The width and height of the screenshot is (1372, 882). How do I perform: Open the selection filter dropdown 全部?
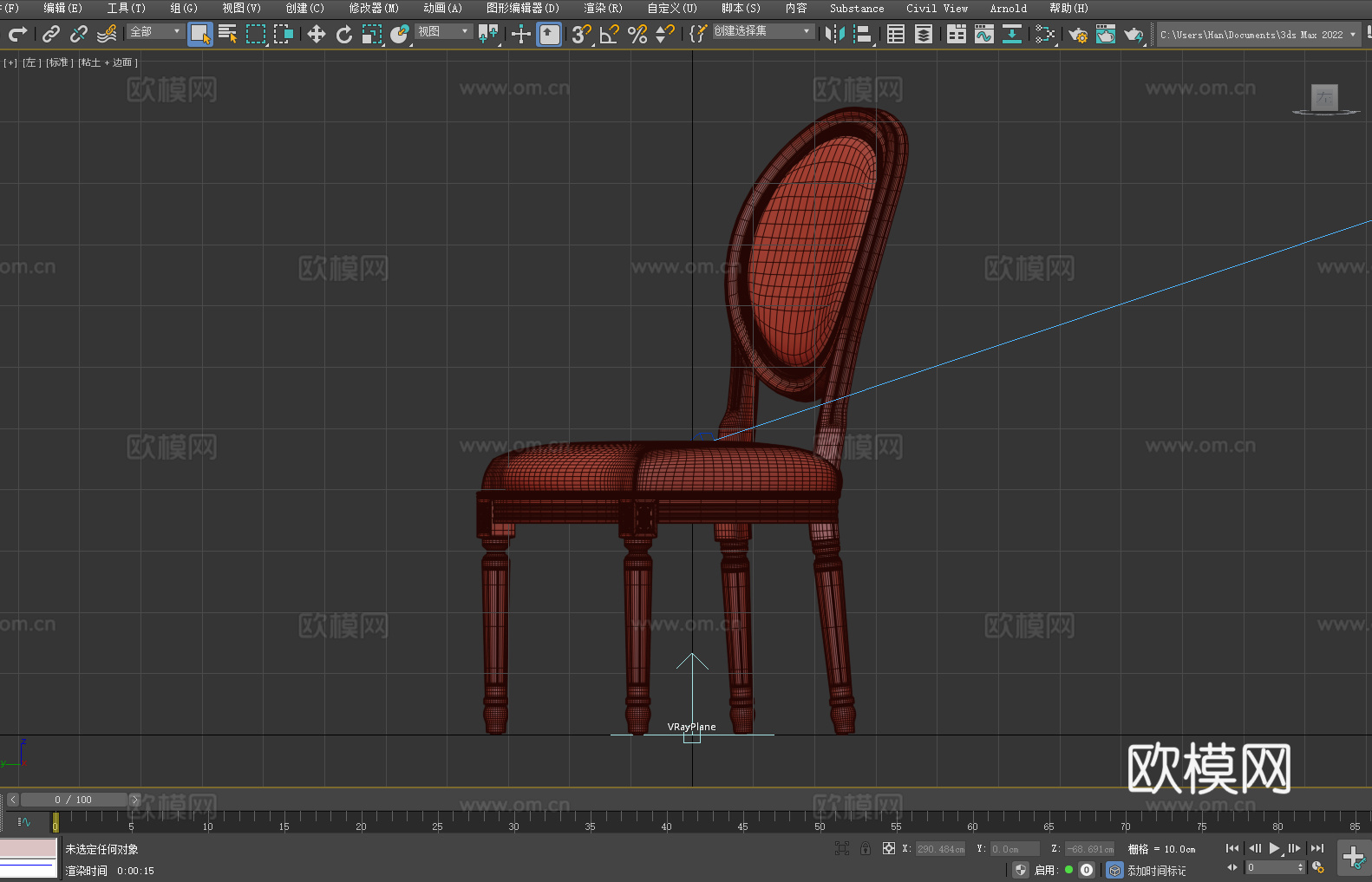pyautogui.click(x=155, y=31)
